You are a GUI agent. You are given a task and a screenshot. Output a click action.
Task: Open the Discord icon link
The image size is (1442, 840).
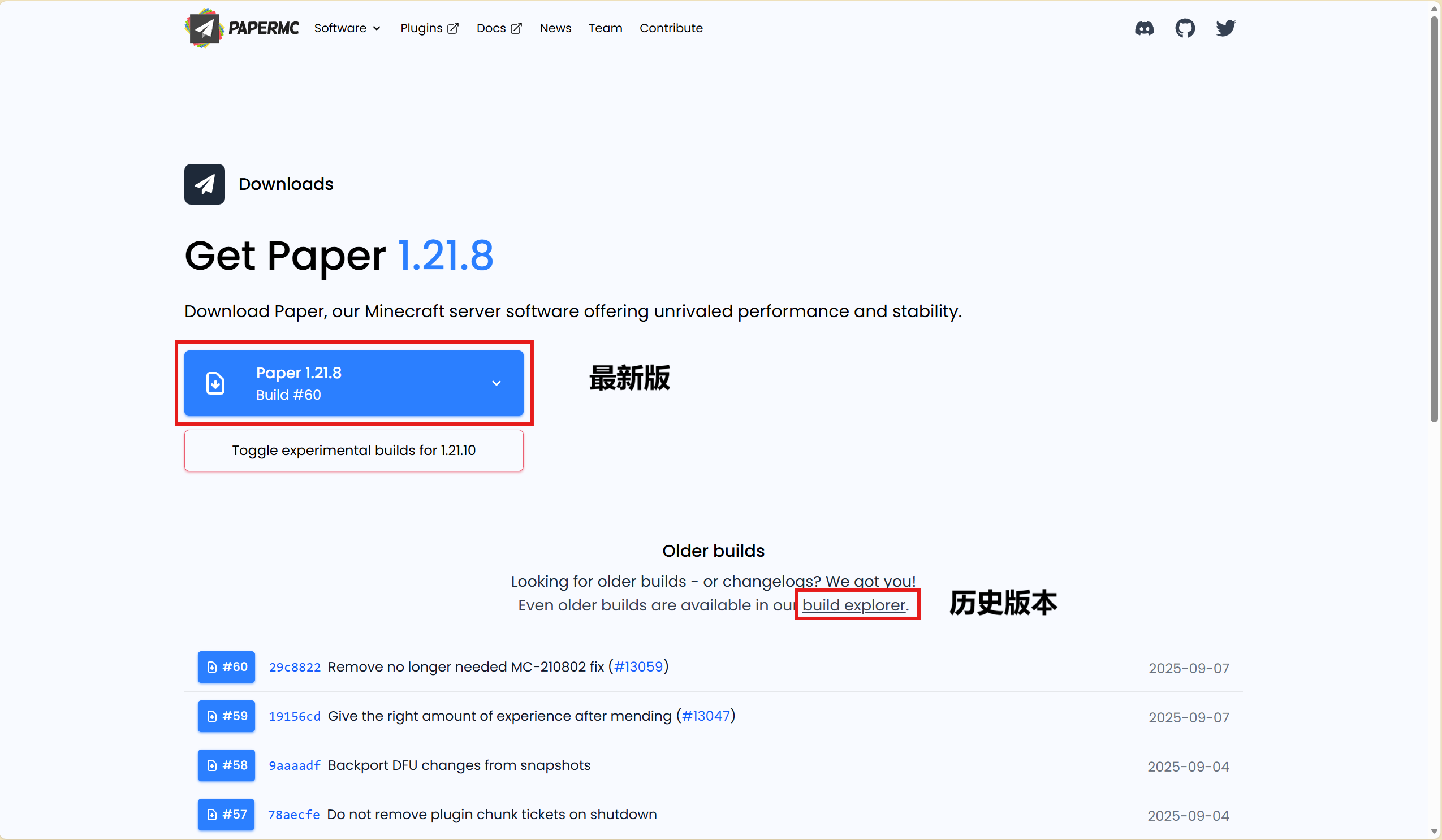(x=1144, y=28)
